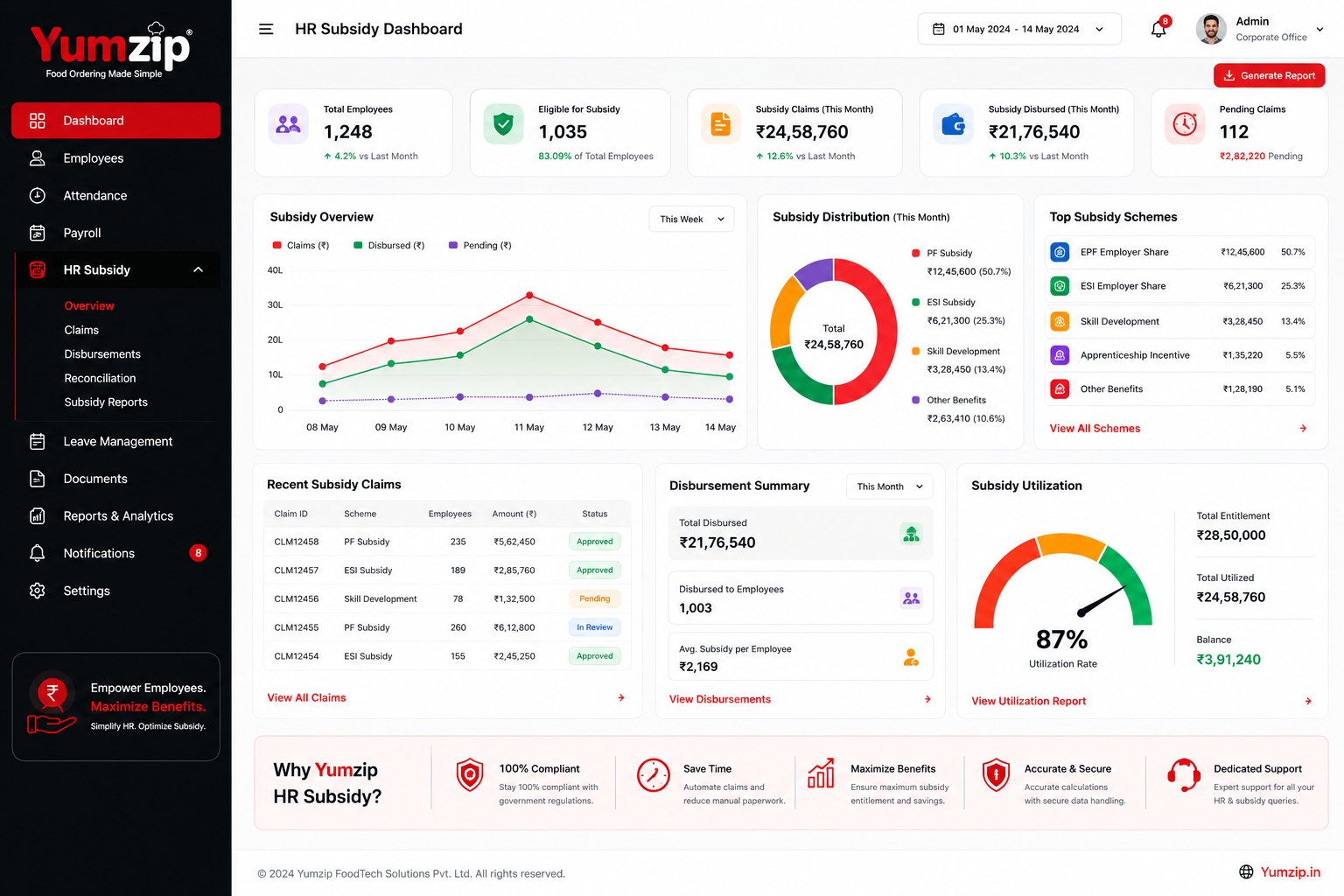Click the Eligible for Subsidy shield icon

pyautogui.click(x=503, y=125)
